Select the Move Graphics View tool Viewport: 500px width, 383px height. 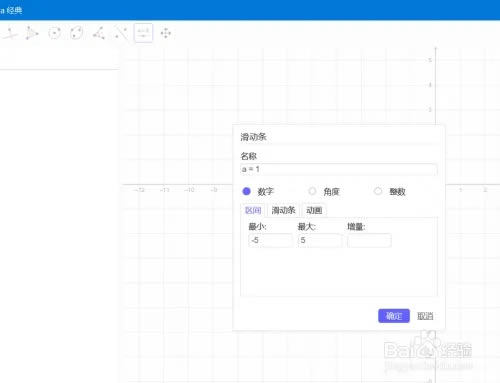(x=166, y=33)
